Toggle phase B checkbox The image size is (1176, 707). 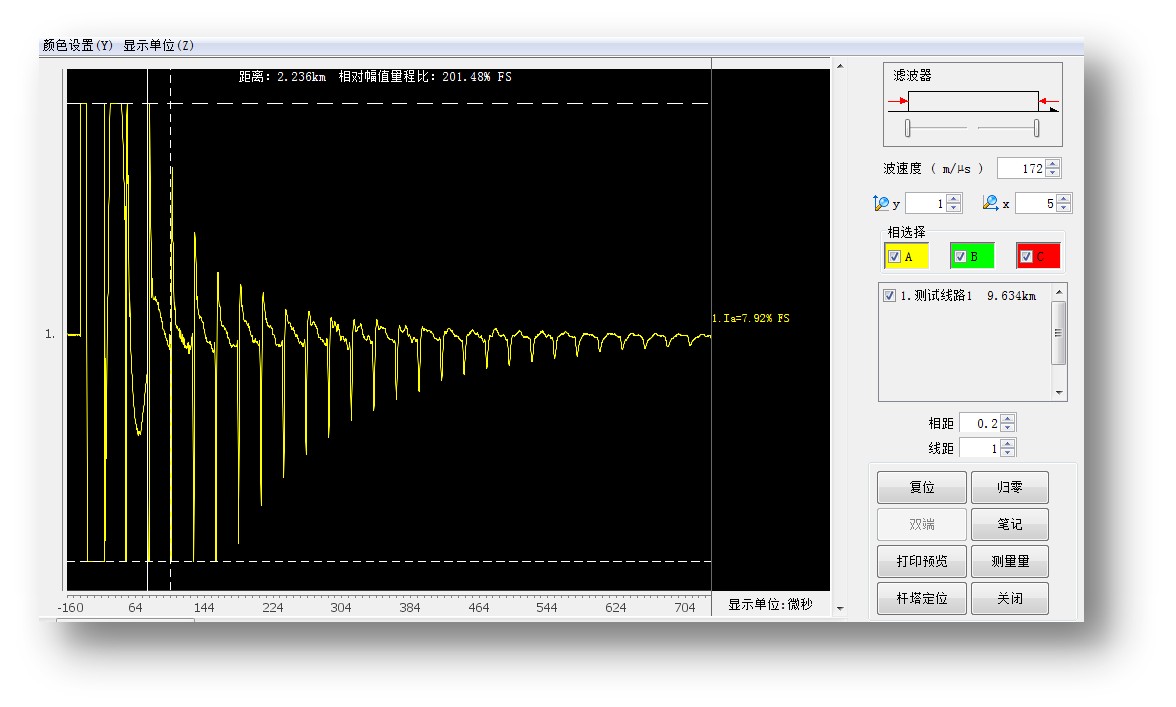pos(960,256)
